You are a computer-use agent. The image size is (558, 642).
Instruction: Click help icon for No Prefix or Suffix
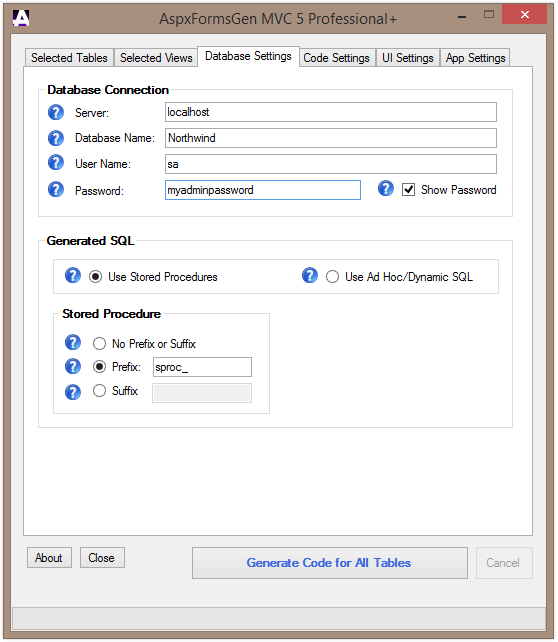point(73,342)
